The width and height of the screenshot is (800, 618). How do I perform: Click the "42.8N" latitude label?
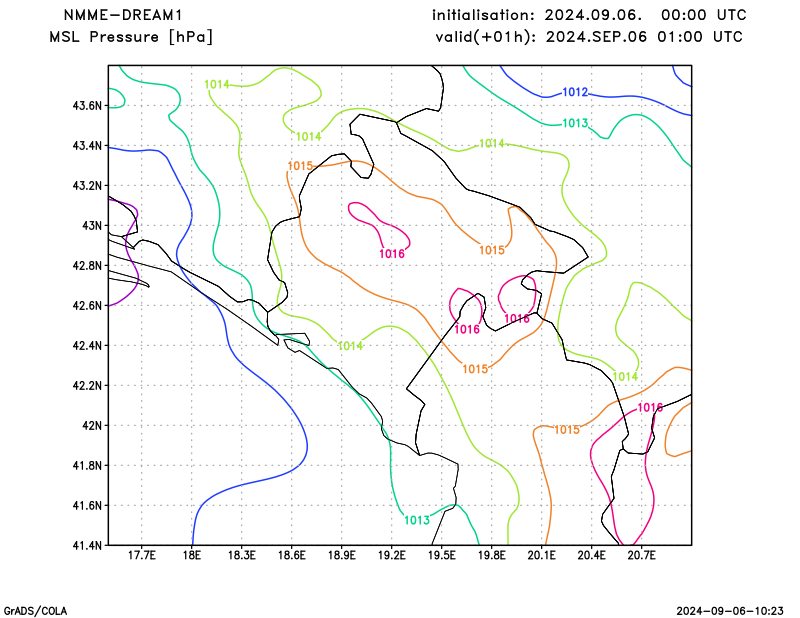(87, 266)
